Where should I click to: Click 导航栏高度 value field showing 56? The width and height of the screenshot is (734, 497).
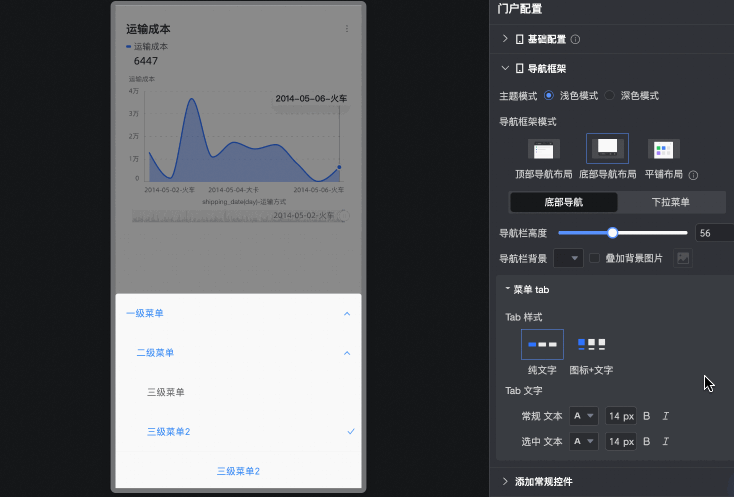click(x=715, y=233)
